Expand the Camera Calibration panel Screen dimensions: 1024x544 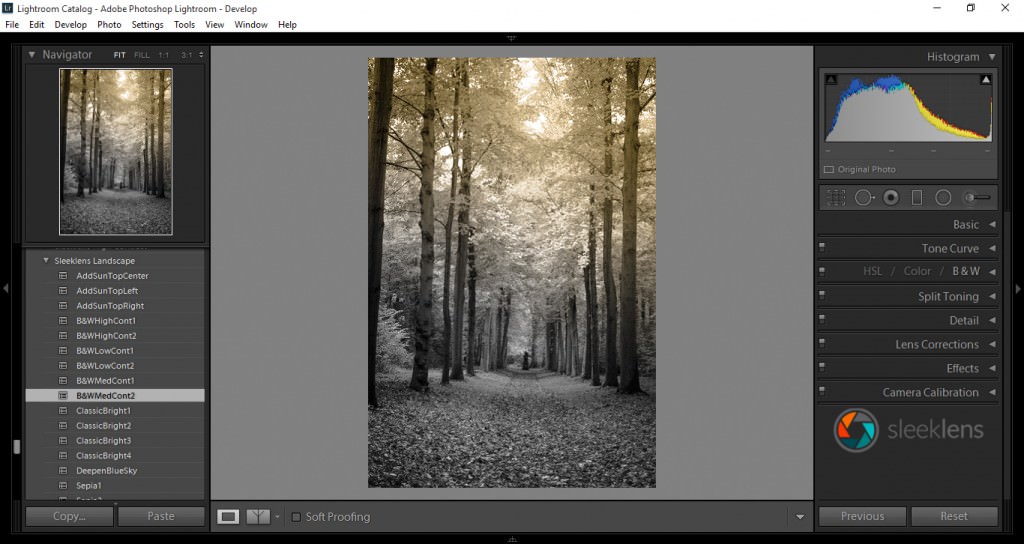(992, 392)
